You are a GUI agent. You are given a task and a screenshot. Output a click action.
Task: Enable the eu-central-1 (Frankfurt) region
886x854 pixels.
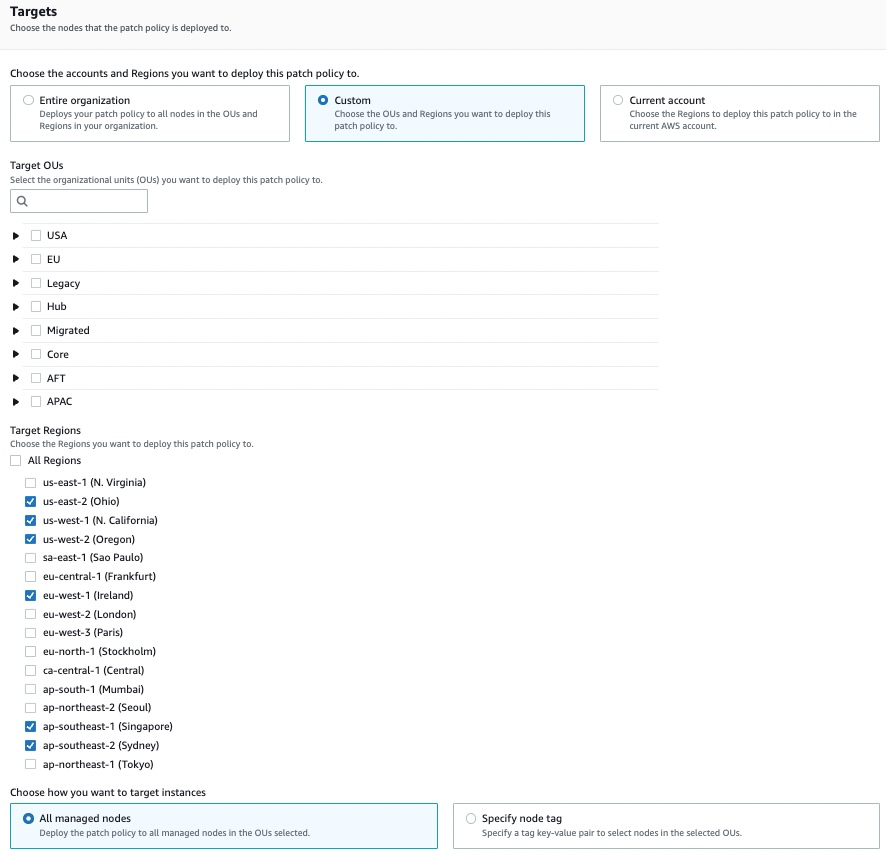pyautogui.click(x=30, y=576)
